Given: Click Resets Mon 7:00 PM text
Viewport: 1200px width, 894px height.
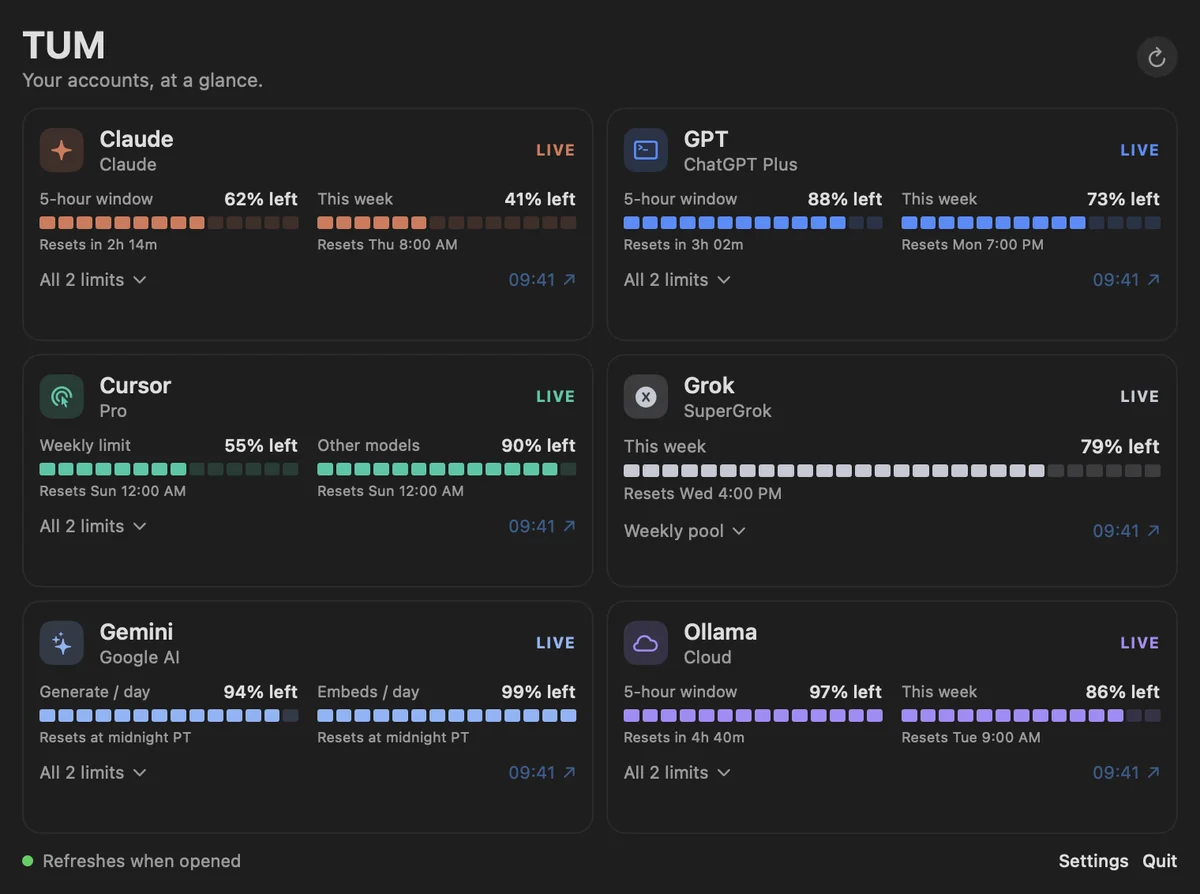Looking at the screenshot, I should click(x=972, y=244).
